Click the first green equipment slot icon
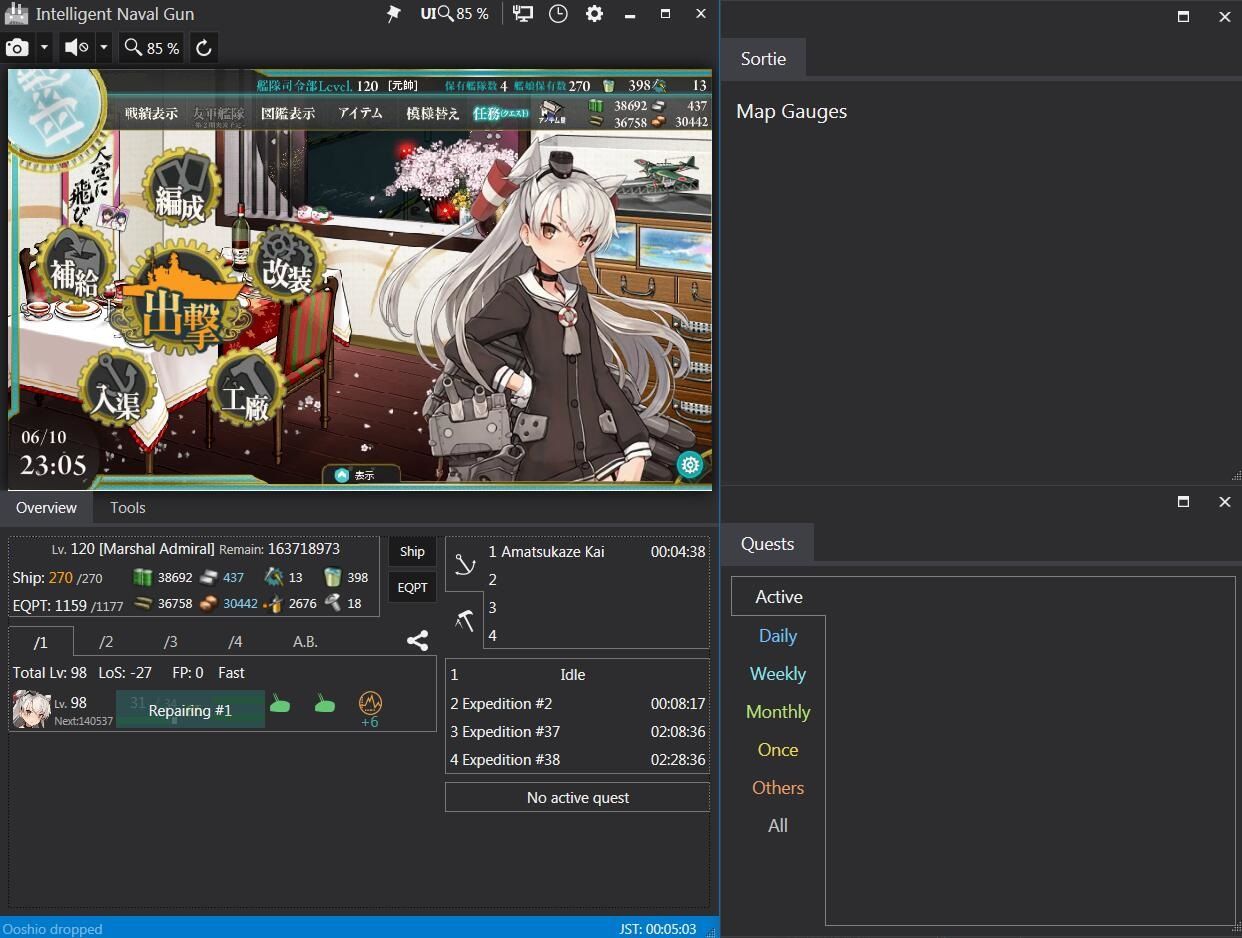This screenshot has width=1242, height=938. tap(280, 704)
